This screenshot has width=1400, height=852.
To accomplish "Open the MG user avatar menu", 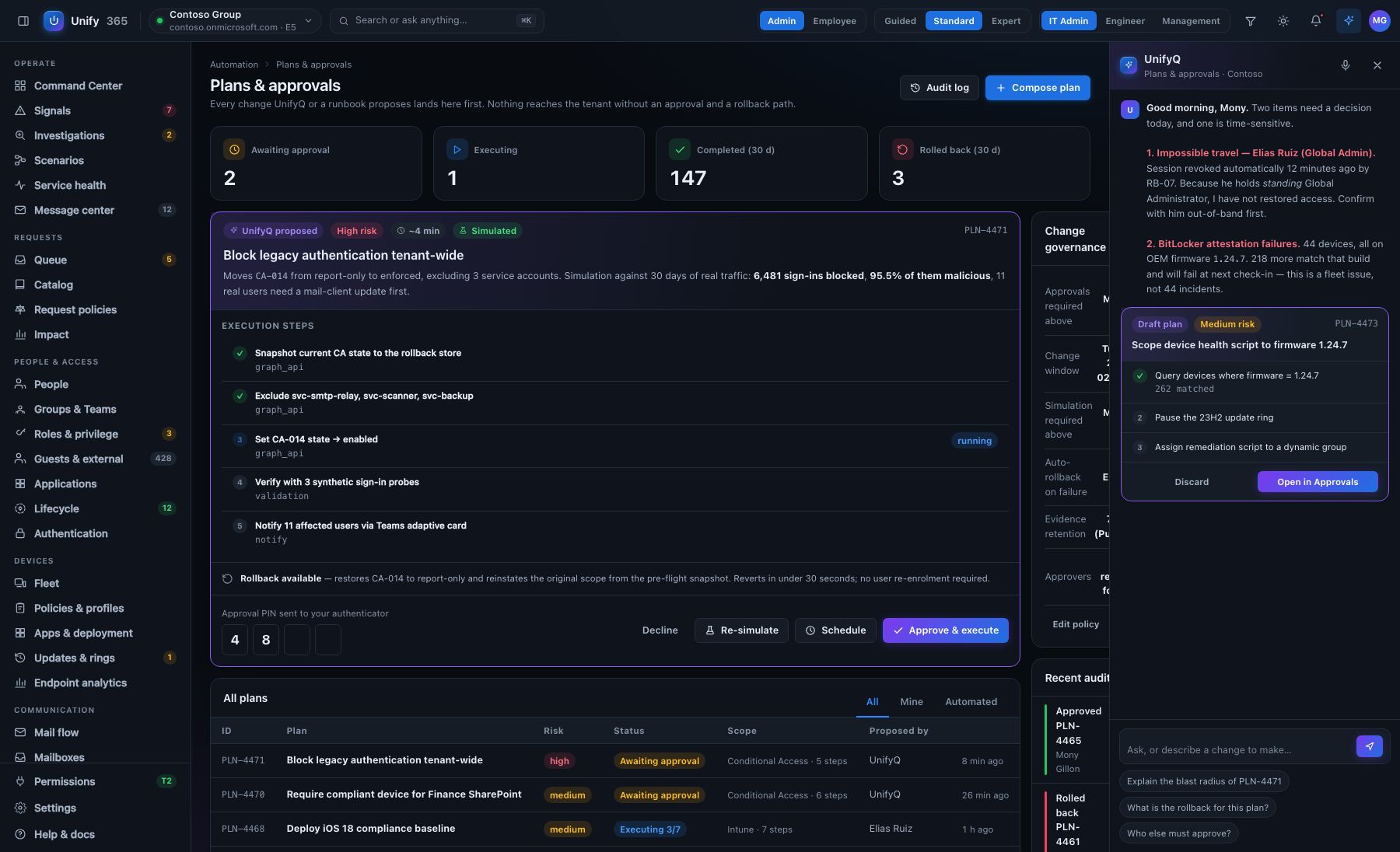I will point(1380,21).
